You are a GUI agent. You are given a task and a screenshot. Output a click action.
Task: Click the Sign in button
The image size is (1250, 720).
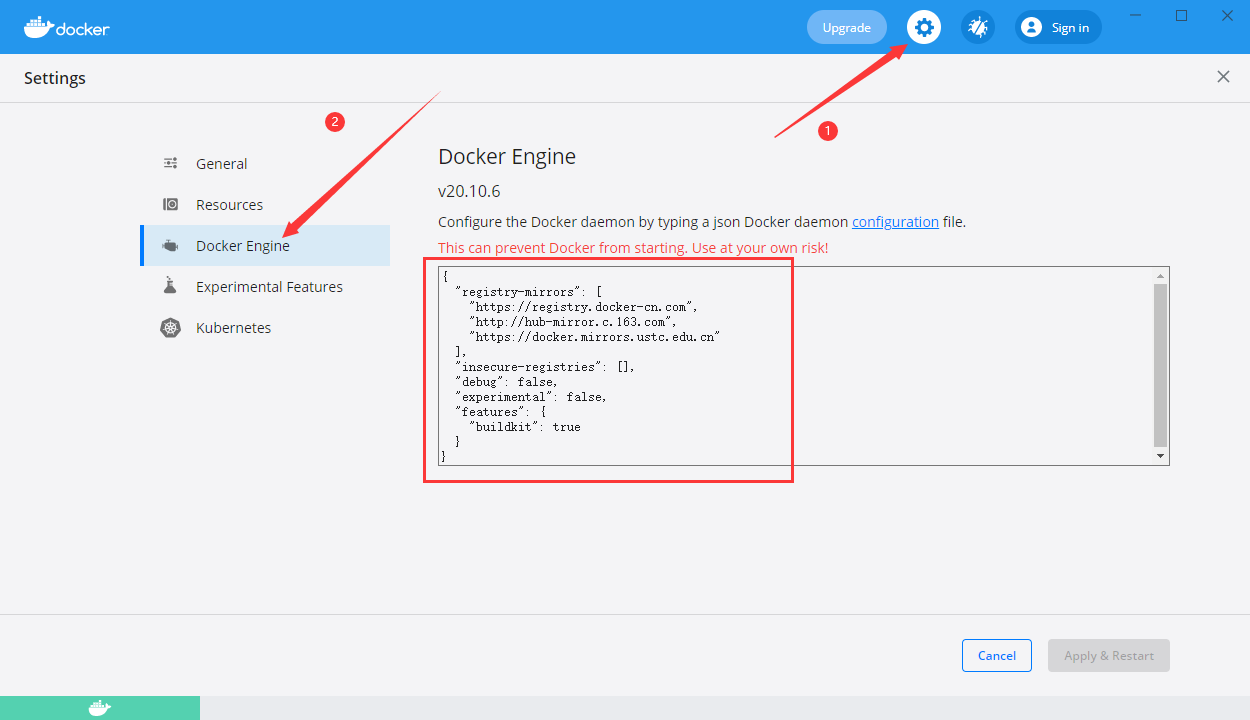[1058, 27]
